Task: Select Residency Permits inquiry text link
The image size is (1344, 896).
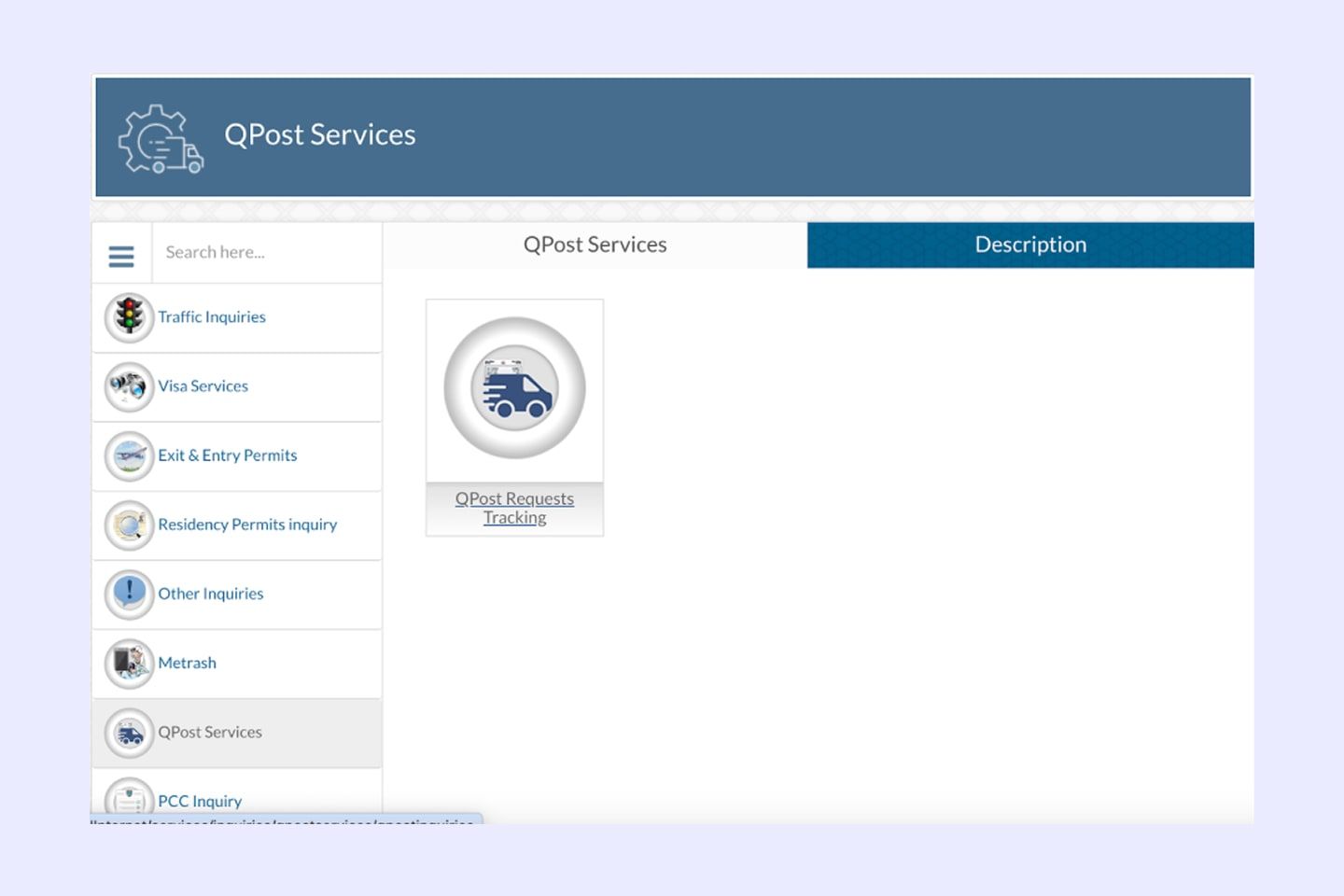Action: pyautogui.click(x=247, y=525)
